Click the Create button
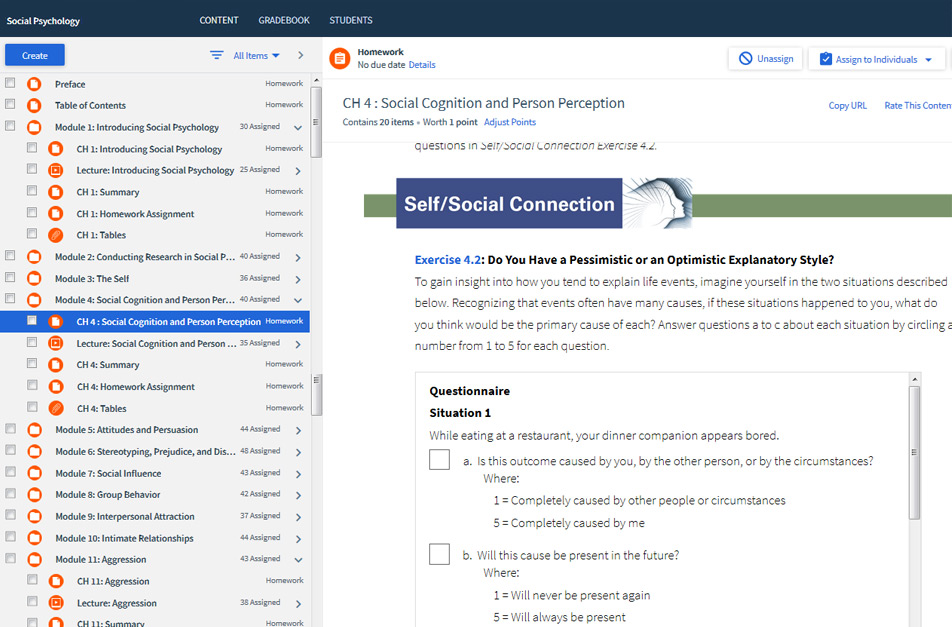Viewport: 952px width, 627px height. [x=35, y=55]
